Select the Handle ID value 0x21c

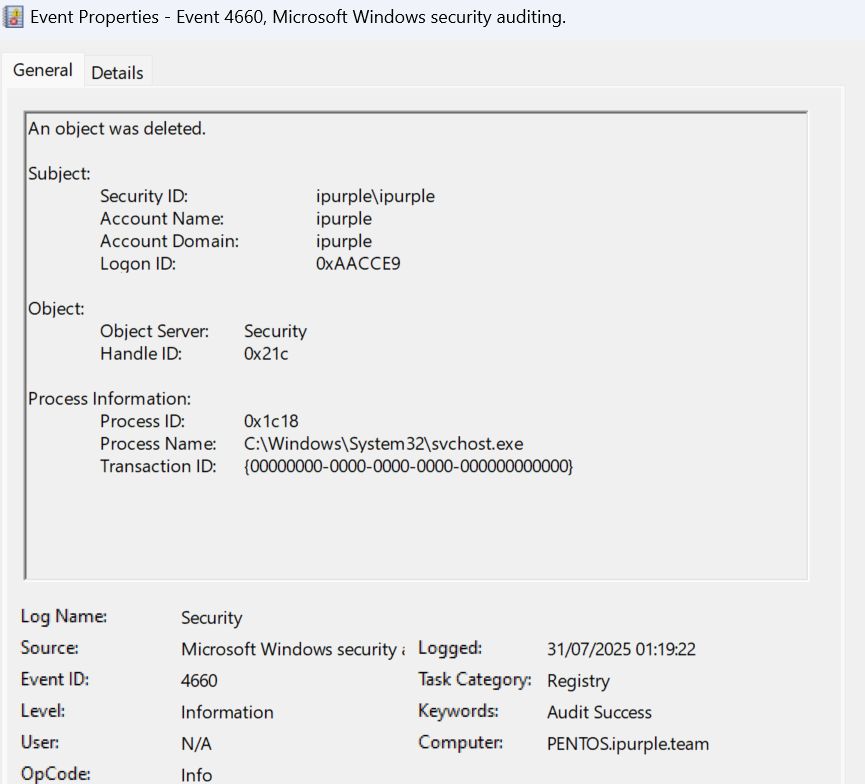click(x=266, y=354)
